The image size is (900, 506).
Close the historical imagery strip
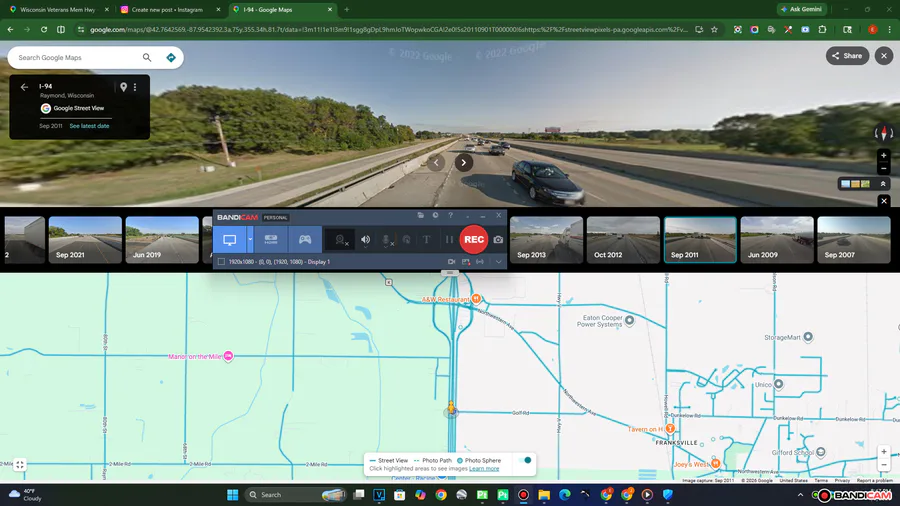884,201
